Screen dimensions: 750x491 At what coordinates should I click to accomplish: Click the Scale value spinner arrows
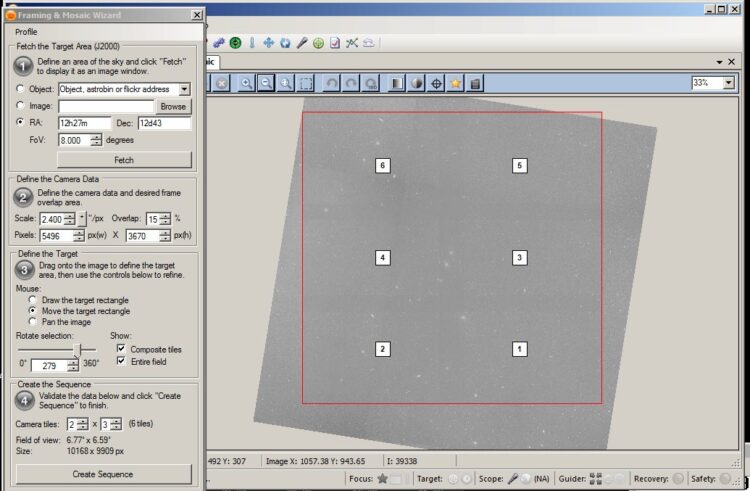70,219
